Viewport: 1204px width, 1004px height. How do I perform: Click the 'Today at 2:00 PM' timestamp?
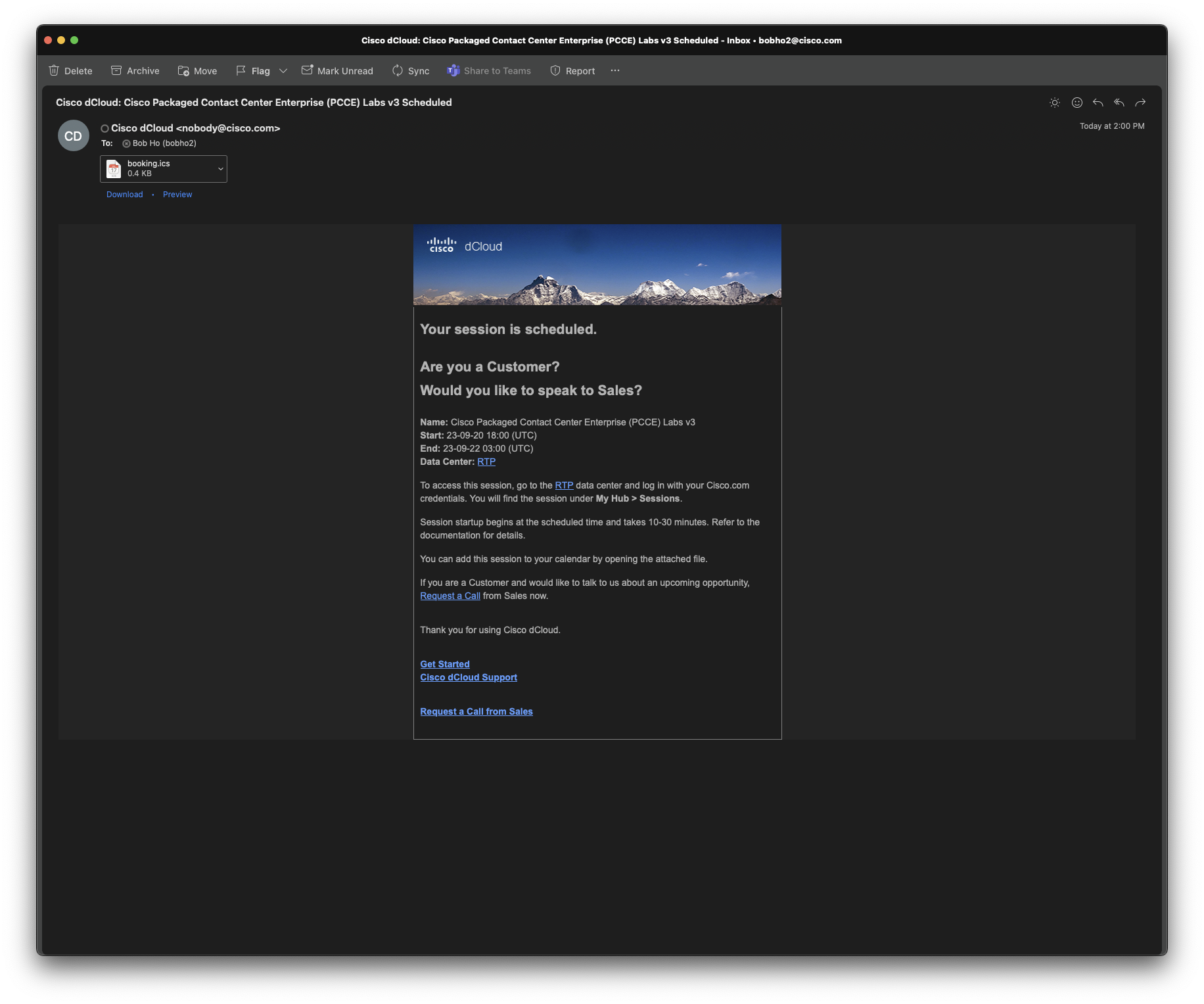1112,126
